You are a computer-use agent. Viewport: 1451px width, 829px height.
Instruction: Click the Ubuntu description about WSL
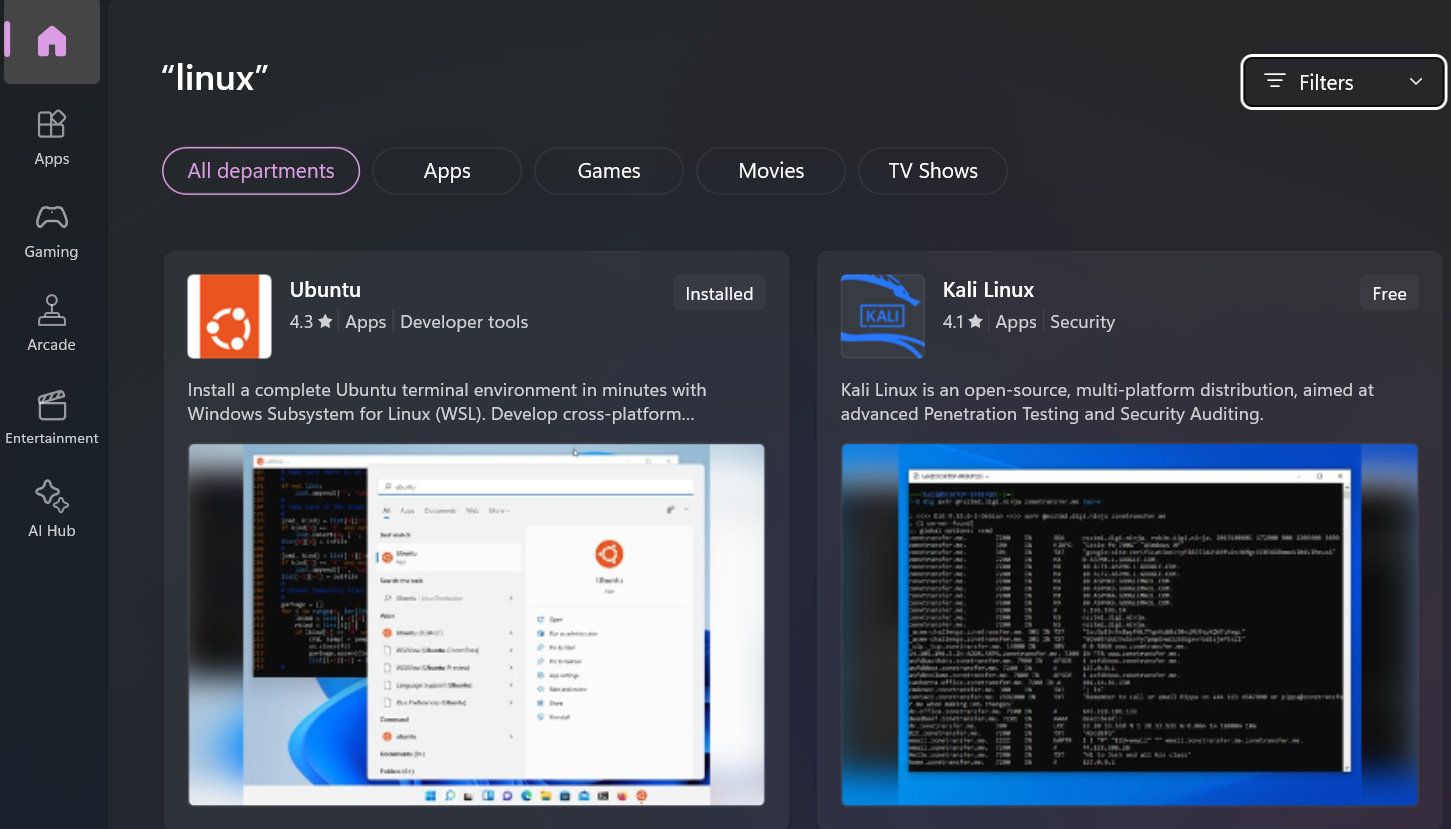(x=447, y=402)
